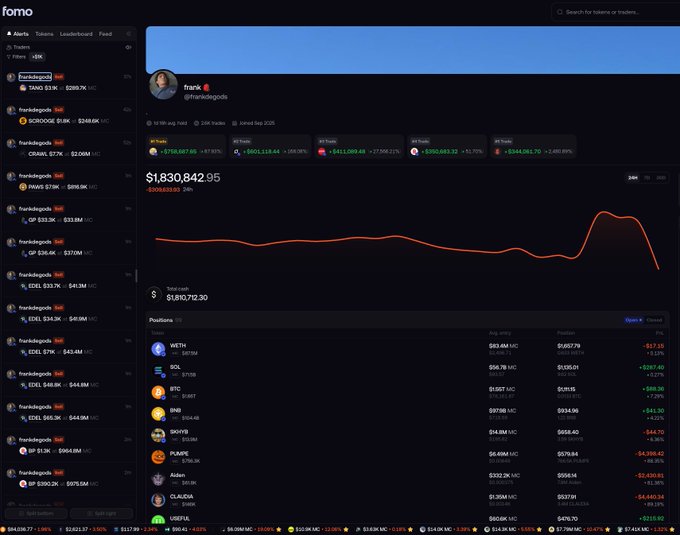Click the WETH token icon
The height and width of the screenshot is (535, 680).
(x=158, y=349)
